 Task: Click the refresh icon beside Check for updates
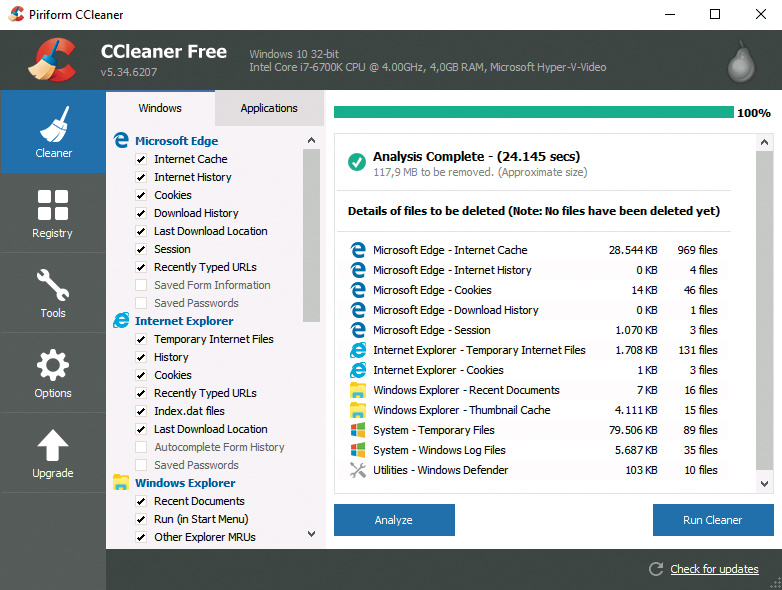(x=656, y=569)
